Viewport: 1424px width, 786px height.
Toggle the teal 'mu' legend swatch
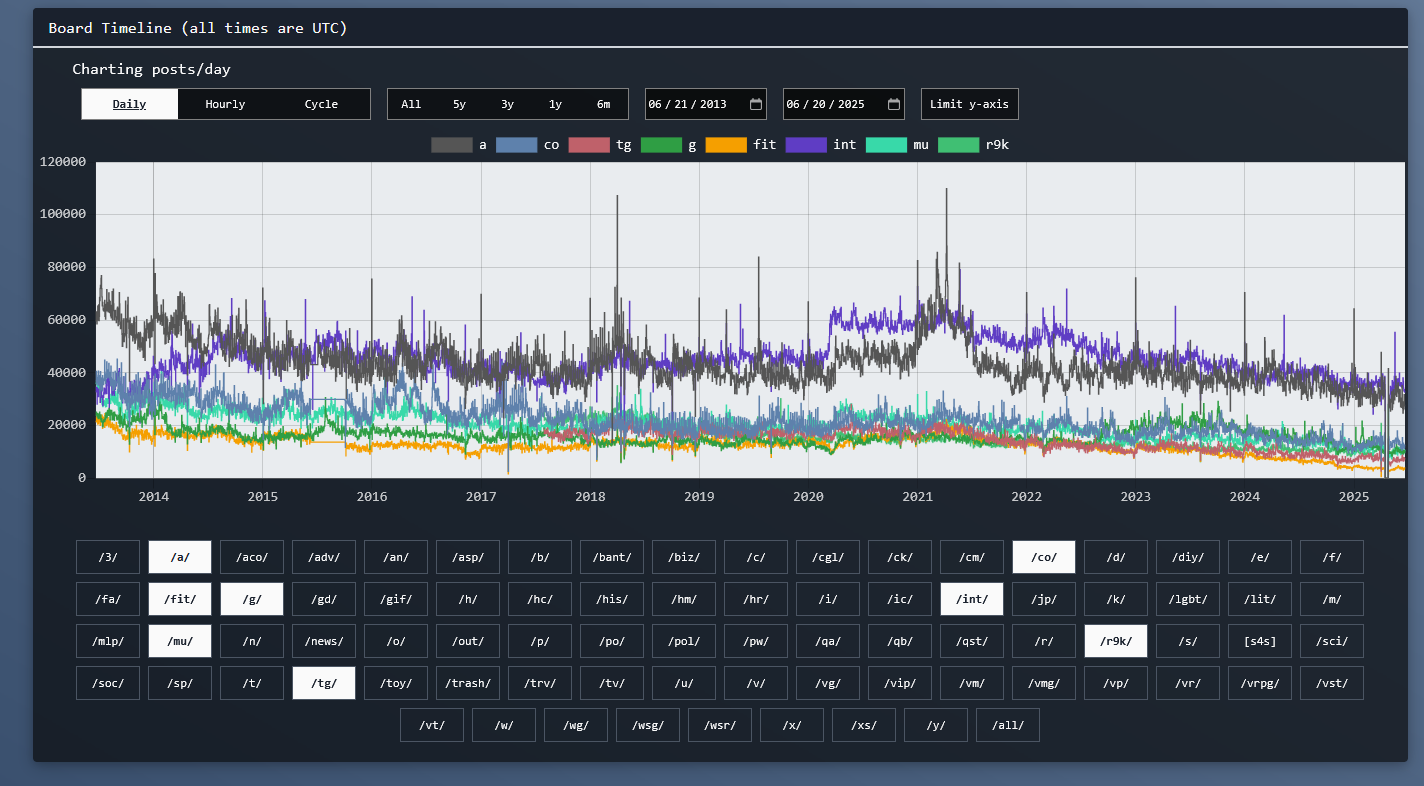coord(886,145)
